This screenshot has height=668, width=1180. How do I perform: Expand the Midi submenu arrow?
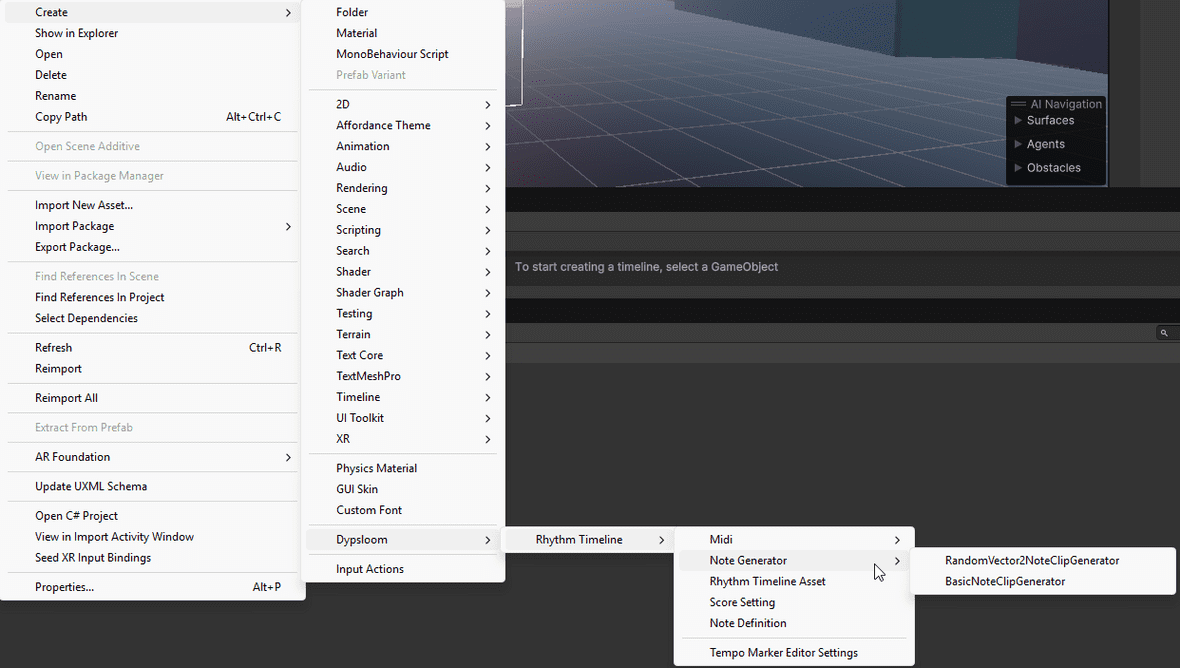coord(896,540)
